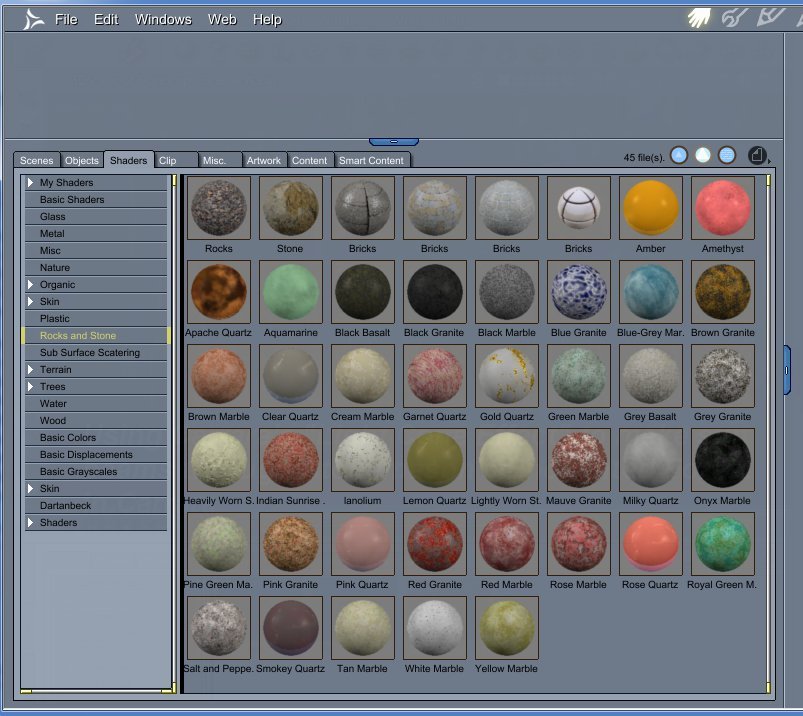Select the Basic Shaders folder
Viewport: 803px width, 716px height.
[x=96, y=199]
